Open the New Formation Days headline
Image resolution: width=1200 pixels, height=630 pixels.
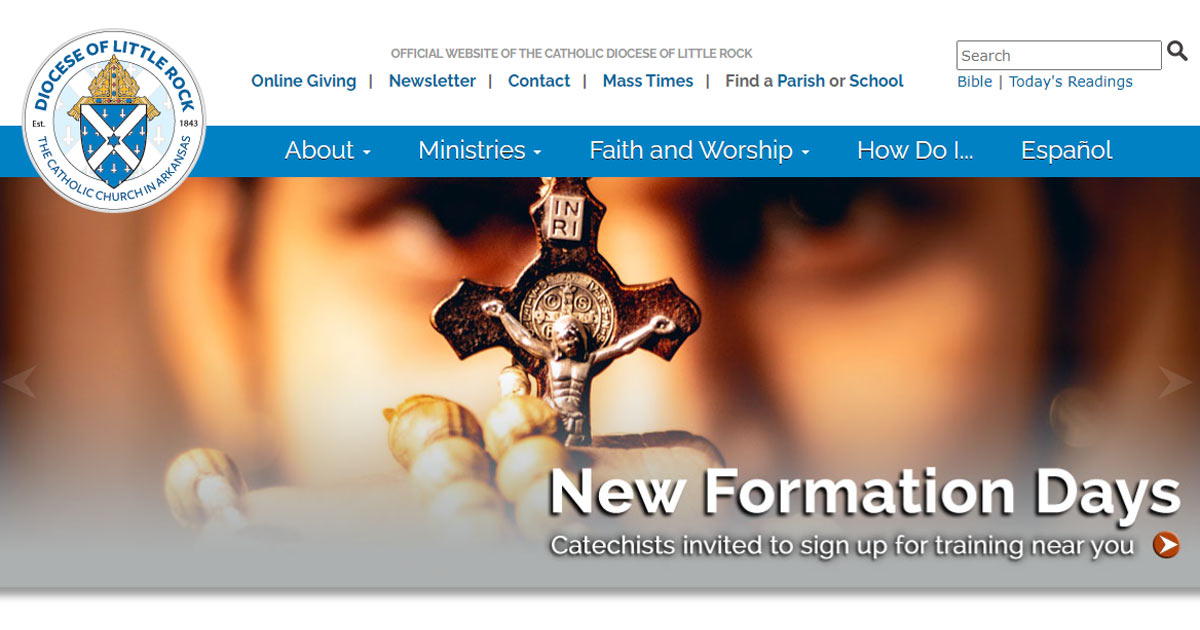pos(865,492)
